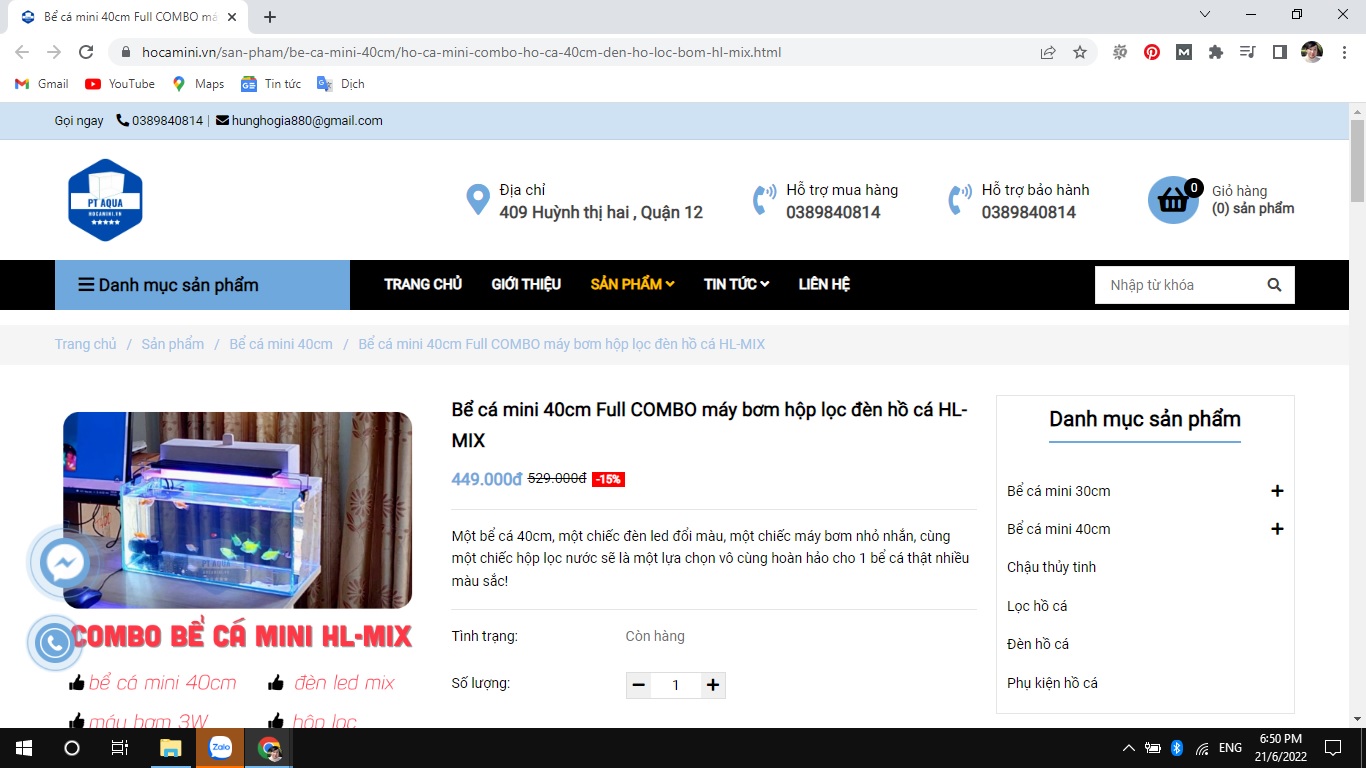The image size is (1366, 768).
Task: Bookmark this page with the star icon
Action: 1080,52
